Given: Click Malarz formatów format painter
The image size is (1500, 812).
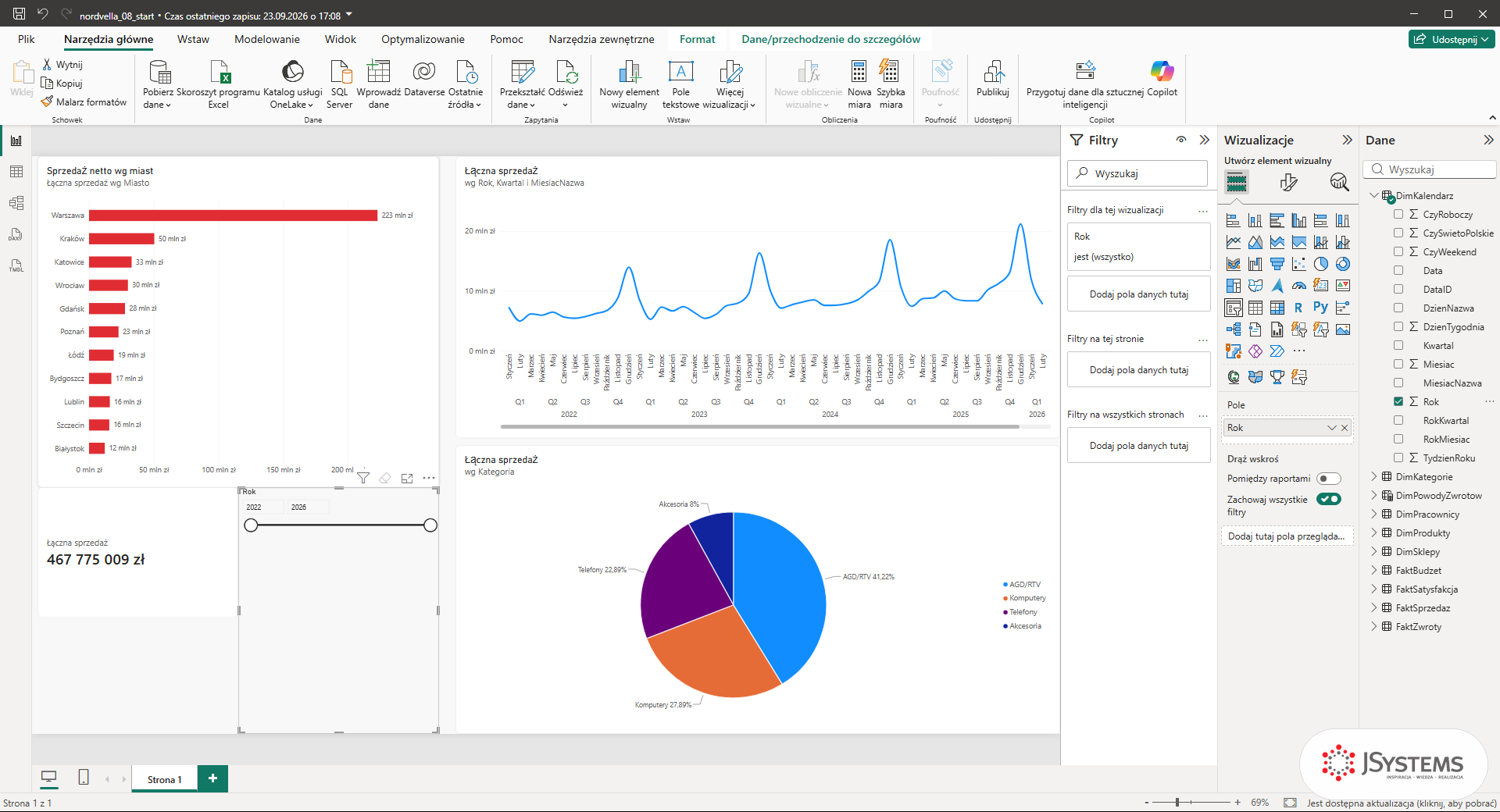Looking at the screenshot, I should tap(84, 101).
